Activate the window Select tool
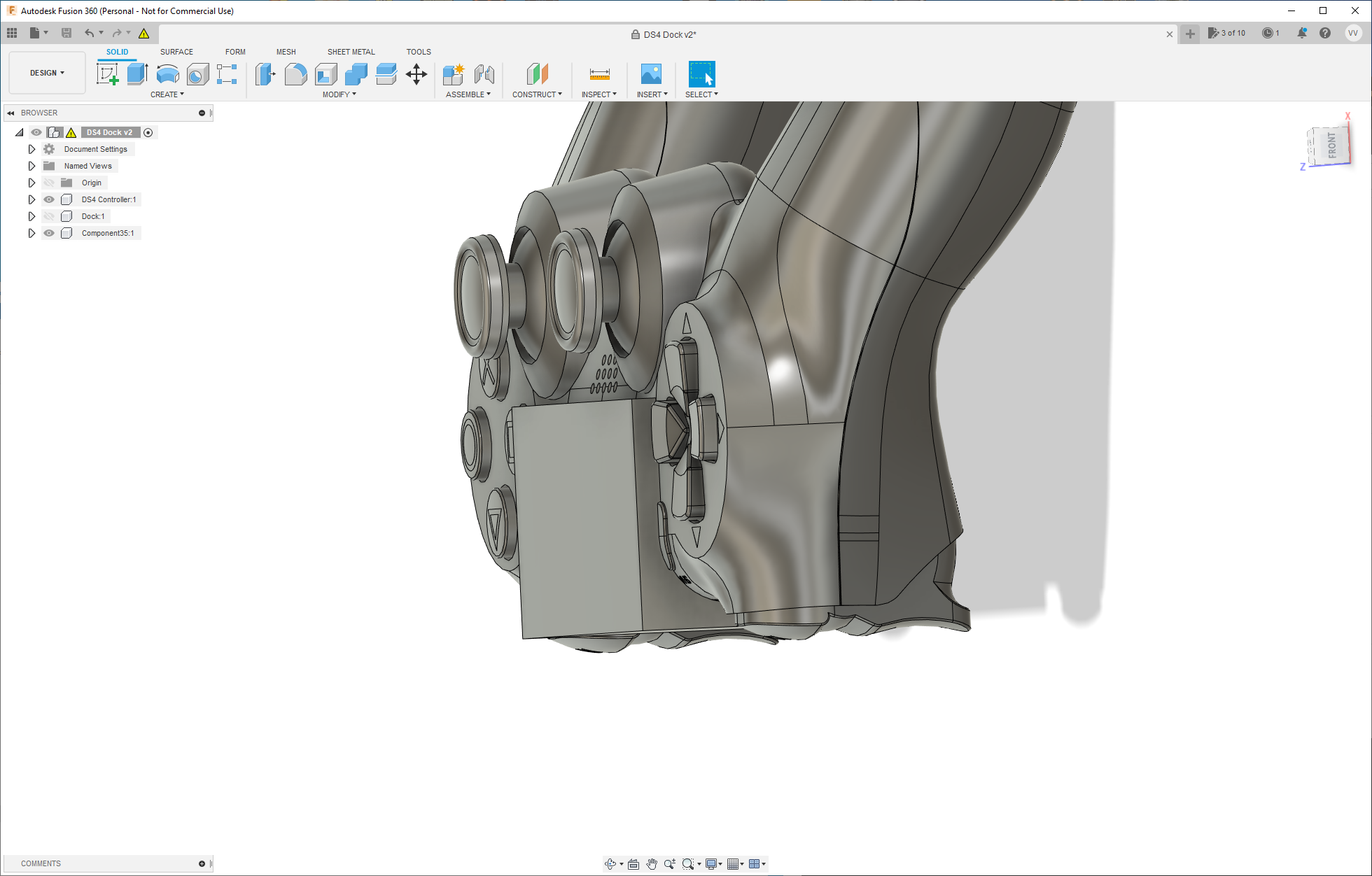Screen dimensions: 1372x876 point(701,73)
